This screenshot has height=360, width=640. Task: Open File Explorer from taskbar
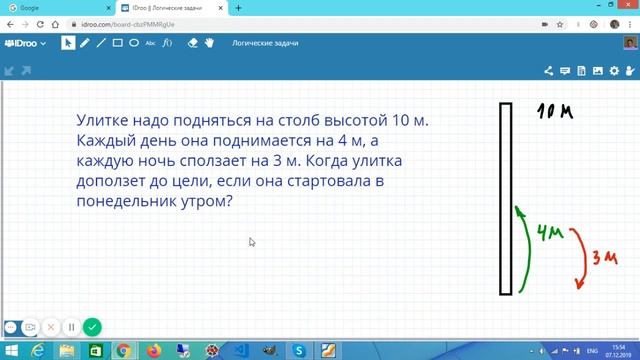[67, 351]
